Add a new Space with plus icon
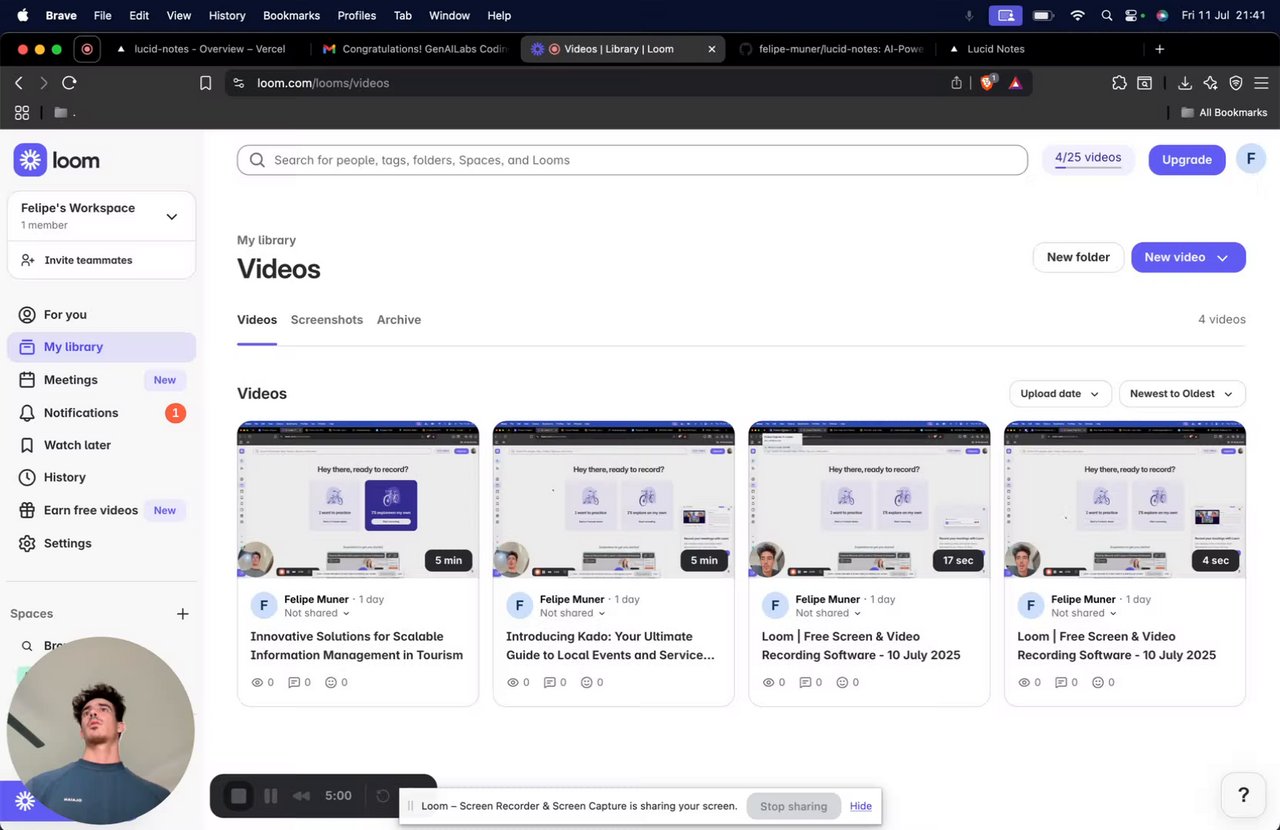 pyautogui.click(x=182, y=614)
